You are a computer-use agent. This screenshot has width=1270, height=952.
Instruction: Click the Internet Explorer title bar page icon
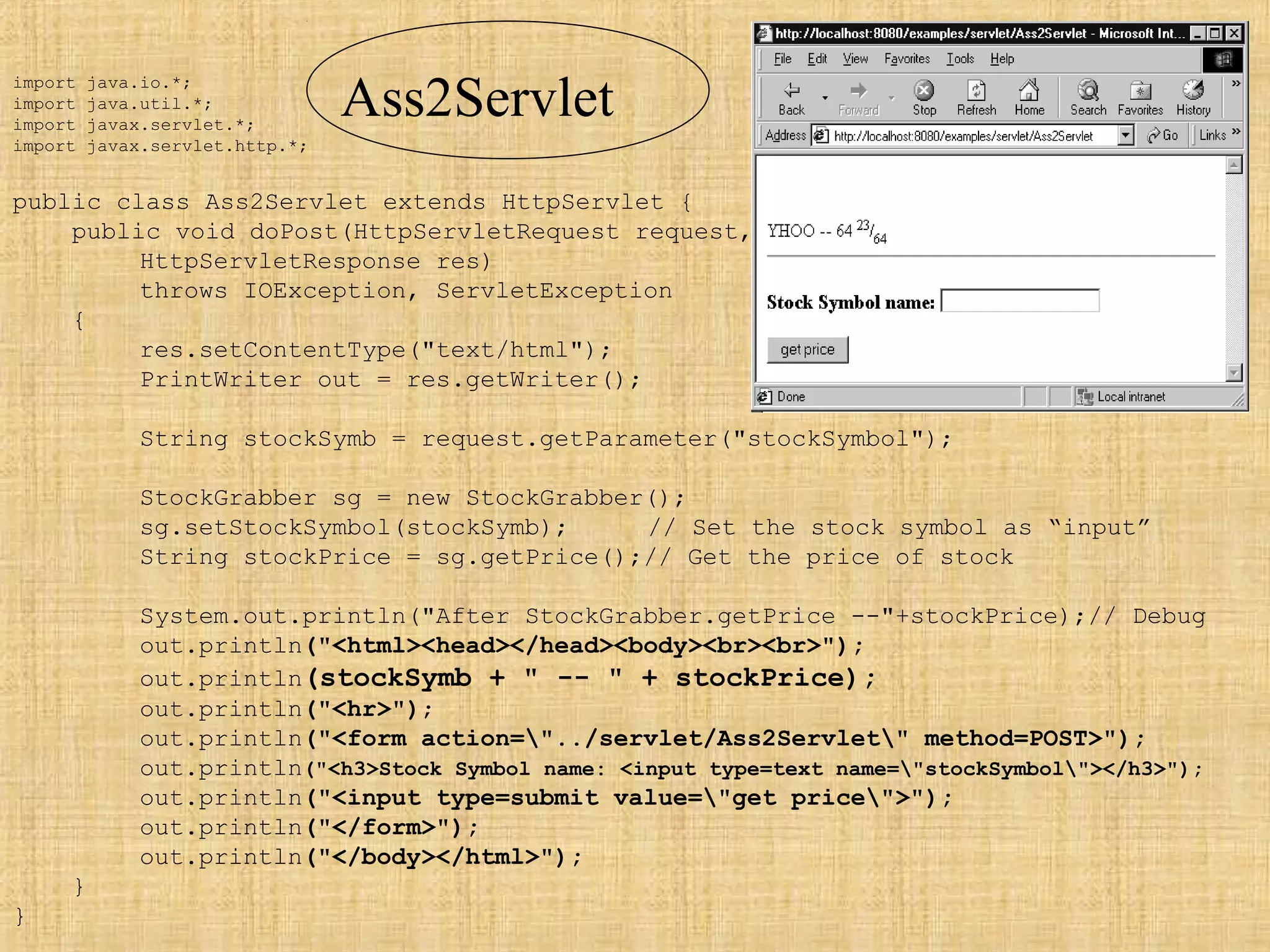click(x=765, y=33)
